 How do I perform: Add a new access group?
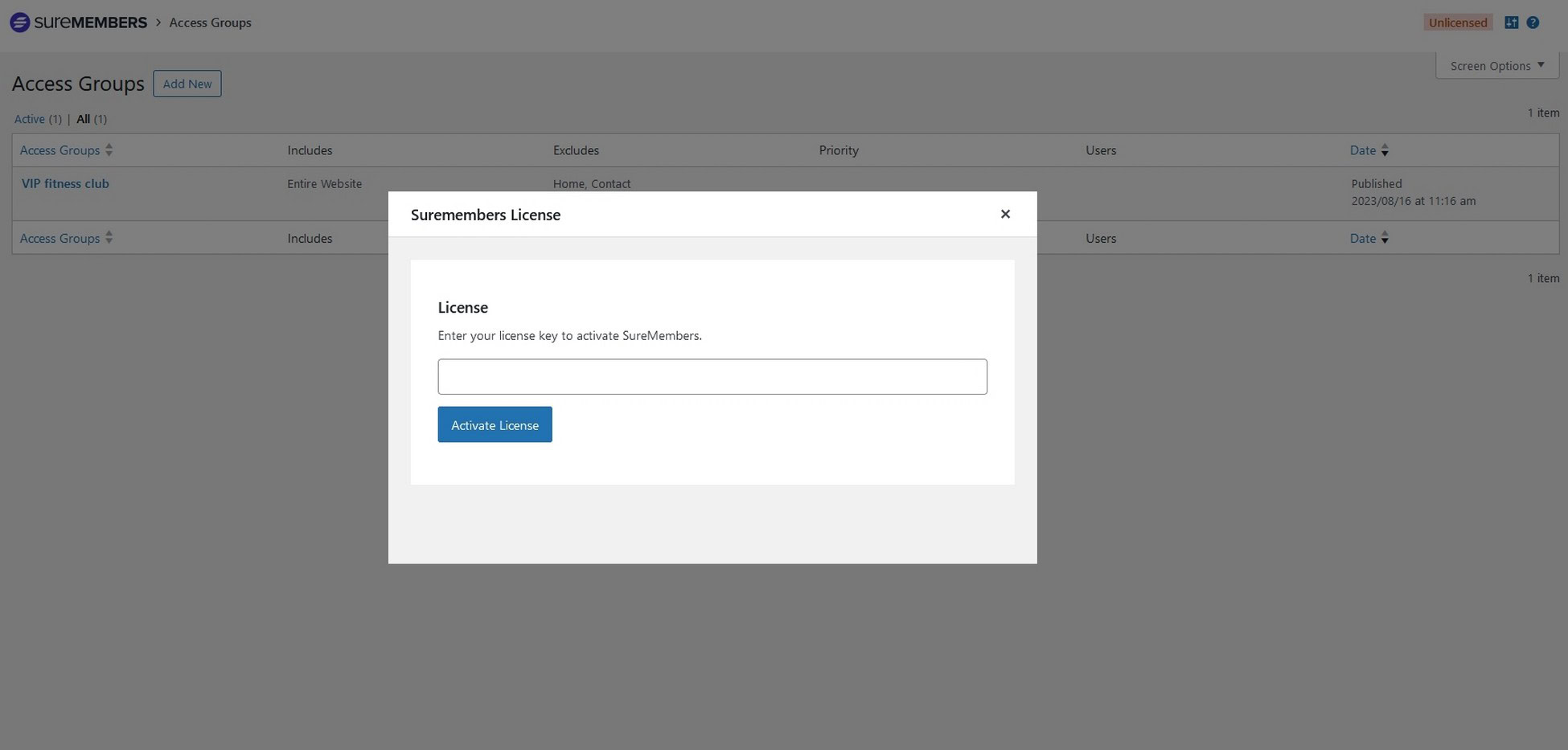[x=187, y=84]
